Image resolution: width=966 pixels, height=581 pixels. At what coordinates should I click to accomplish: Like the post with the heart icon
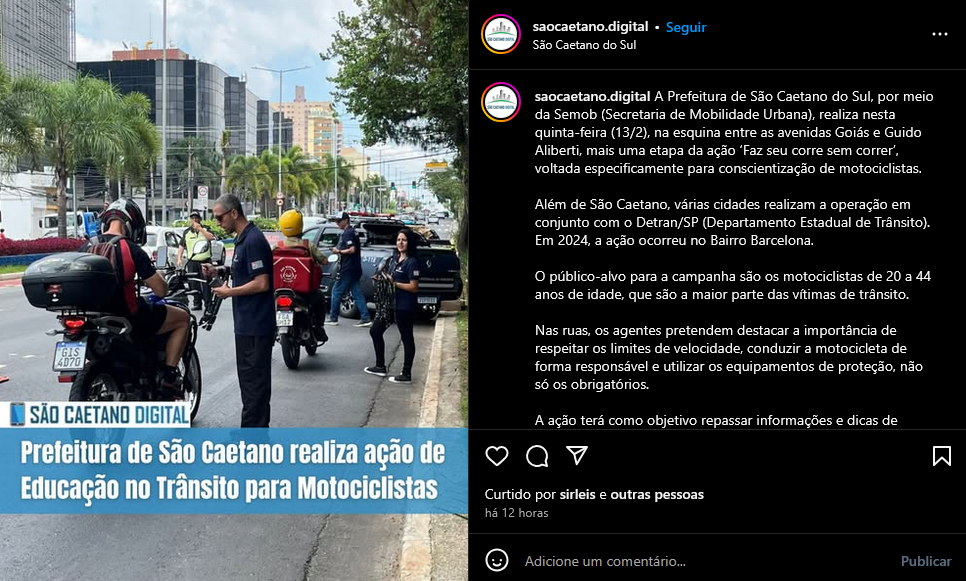tap(497, 456)
